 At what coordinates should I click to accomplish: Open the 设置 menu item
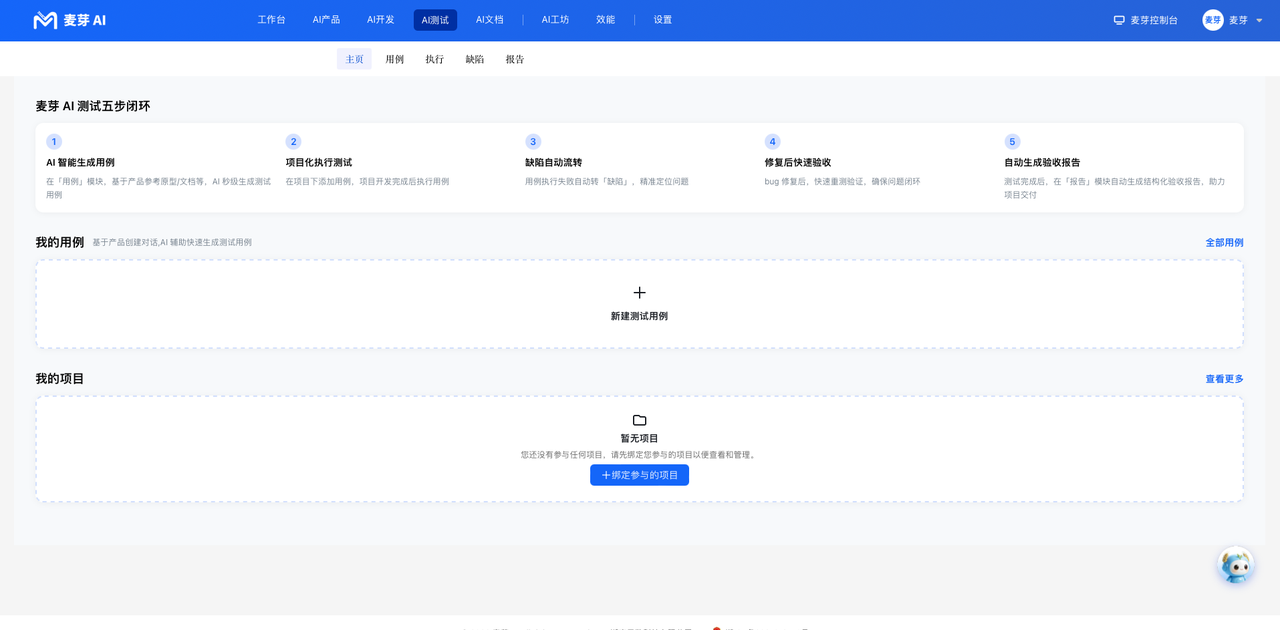(663, 20)
